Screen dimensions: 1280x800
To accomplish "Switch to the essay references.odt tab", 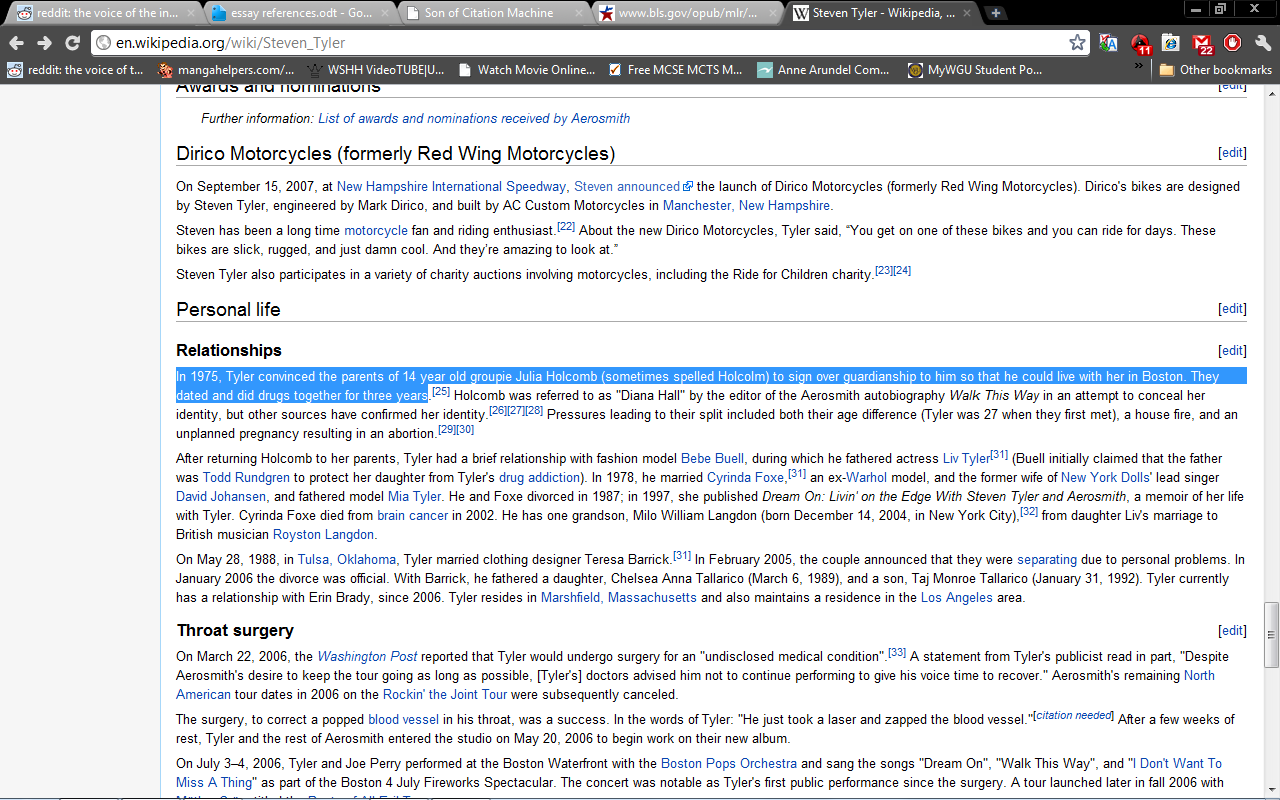I will point(294,13).
